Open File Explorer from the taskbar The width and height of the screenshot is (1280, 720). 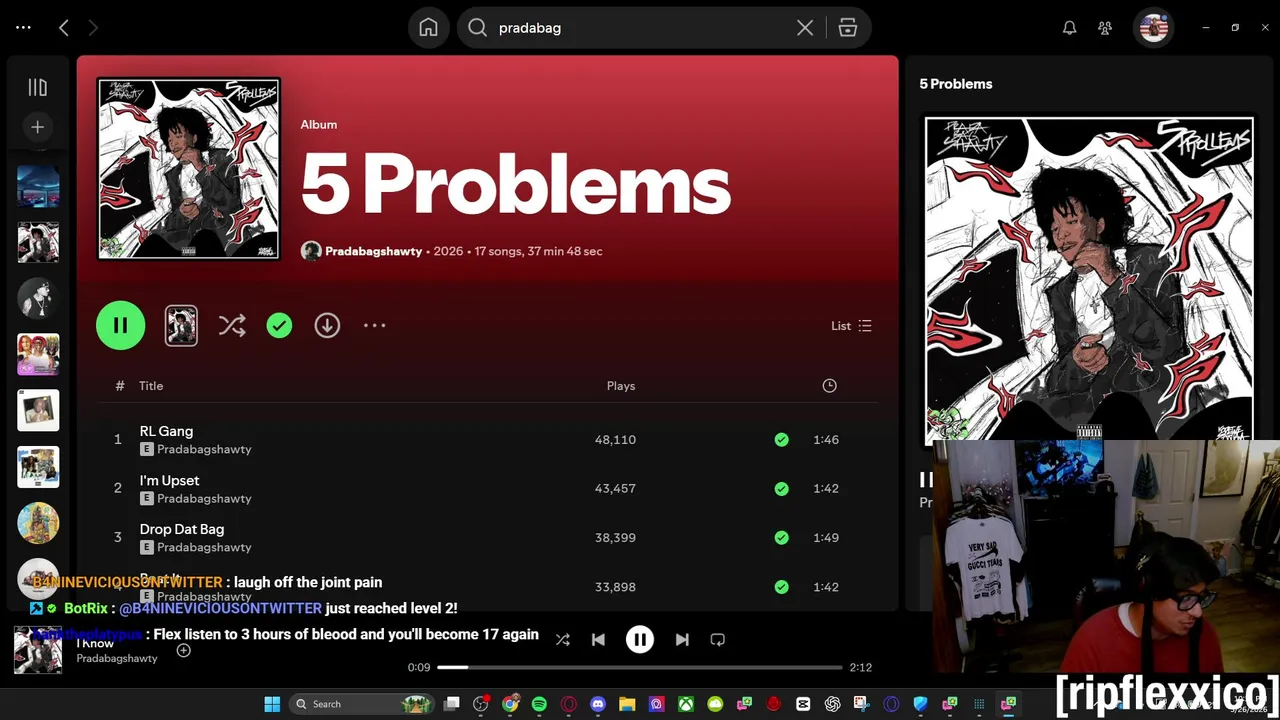627,704
